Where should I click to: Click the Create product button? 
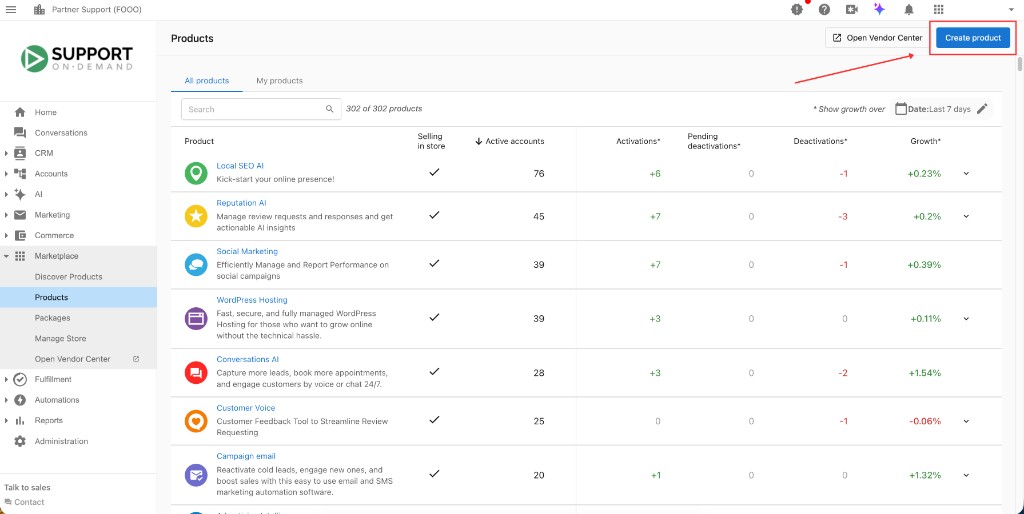972,38
